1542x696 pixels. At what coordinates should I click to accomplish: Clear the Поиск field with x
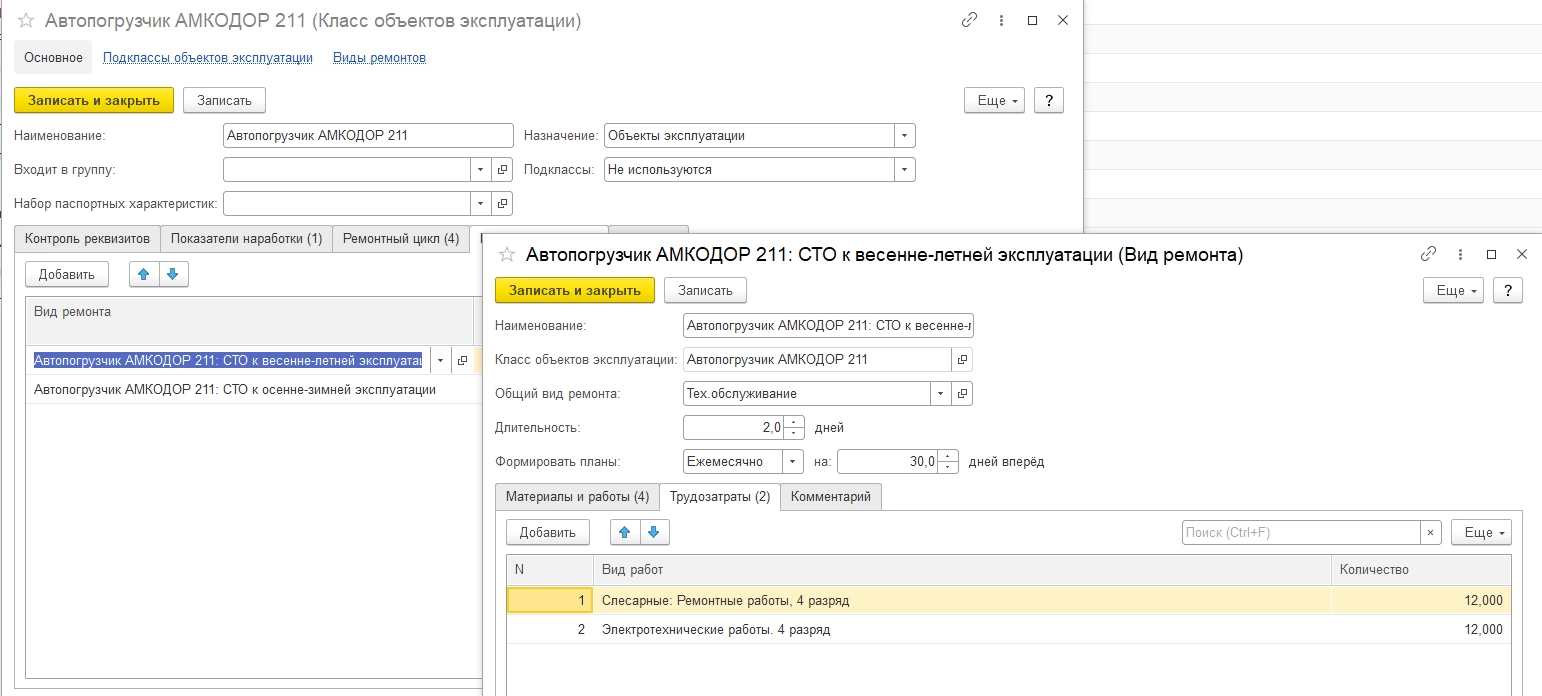click(x=1431, y=533)
